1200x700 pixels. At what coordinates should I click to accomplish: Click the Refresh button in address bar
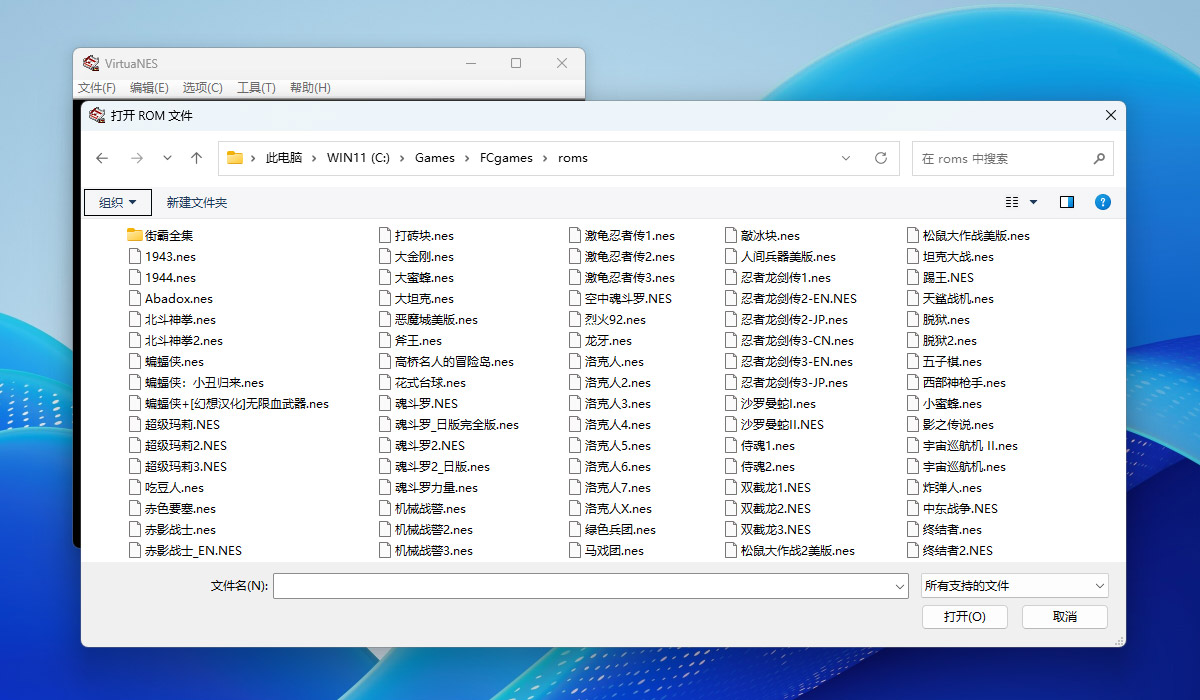[880, 158]
